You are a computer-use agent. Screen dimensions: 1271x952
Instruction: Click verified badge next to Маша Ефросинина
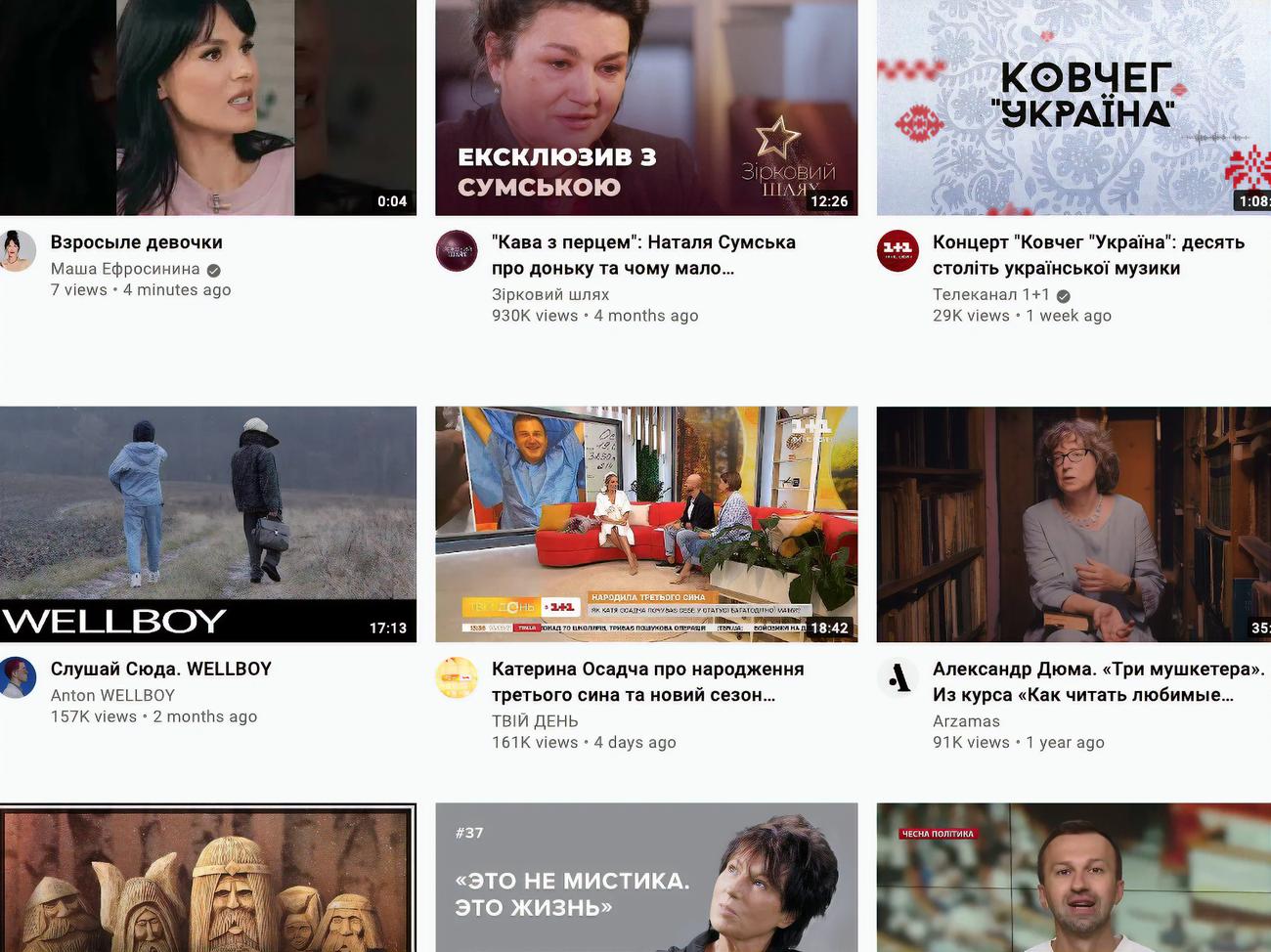(x=213, y=270)
